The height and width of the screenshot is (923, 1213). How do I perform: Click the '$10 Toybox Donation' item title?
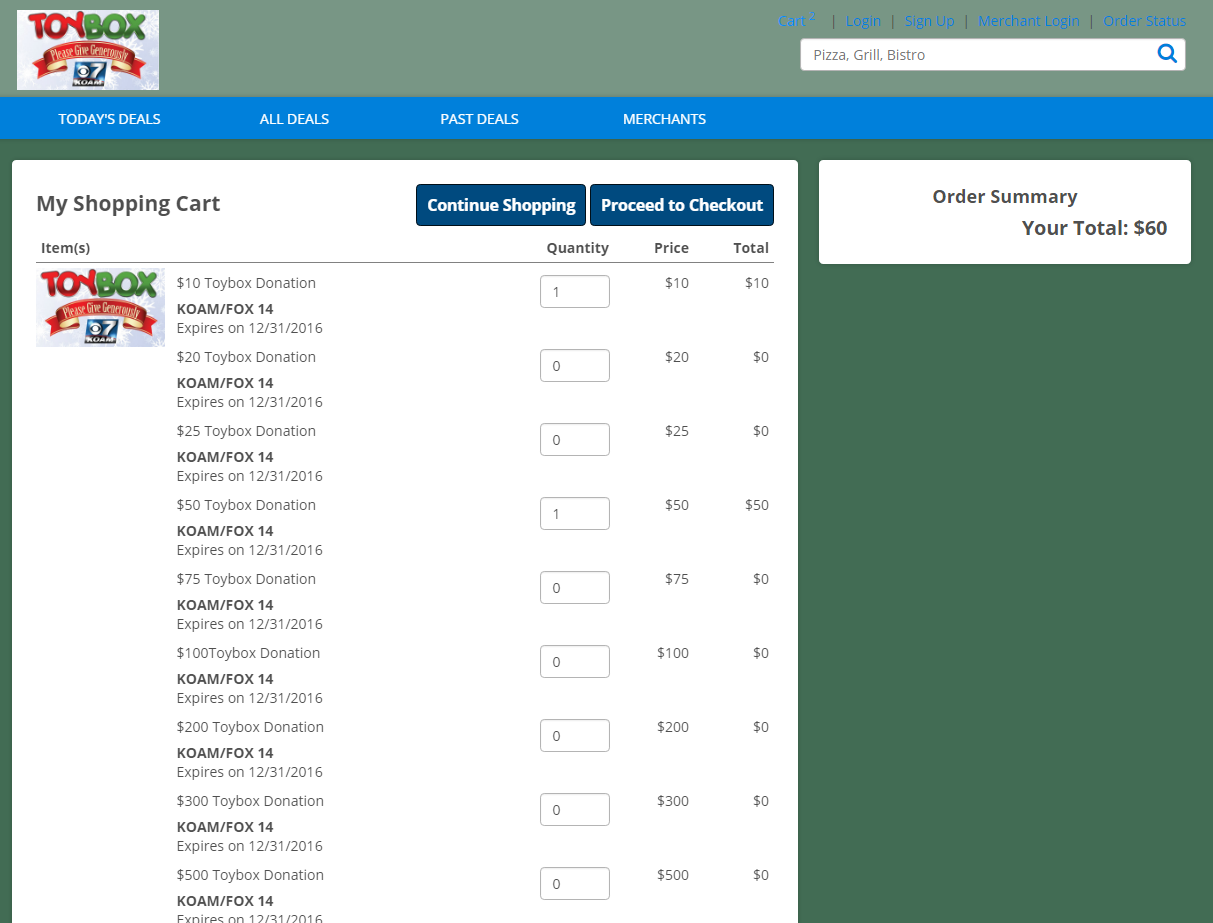point(246,283)
